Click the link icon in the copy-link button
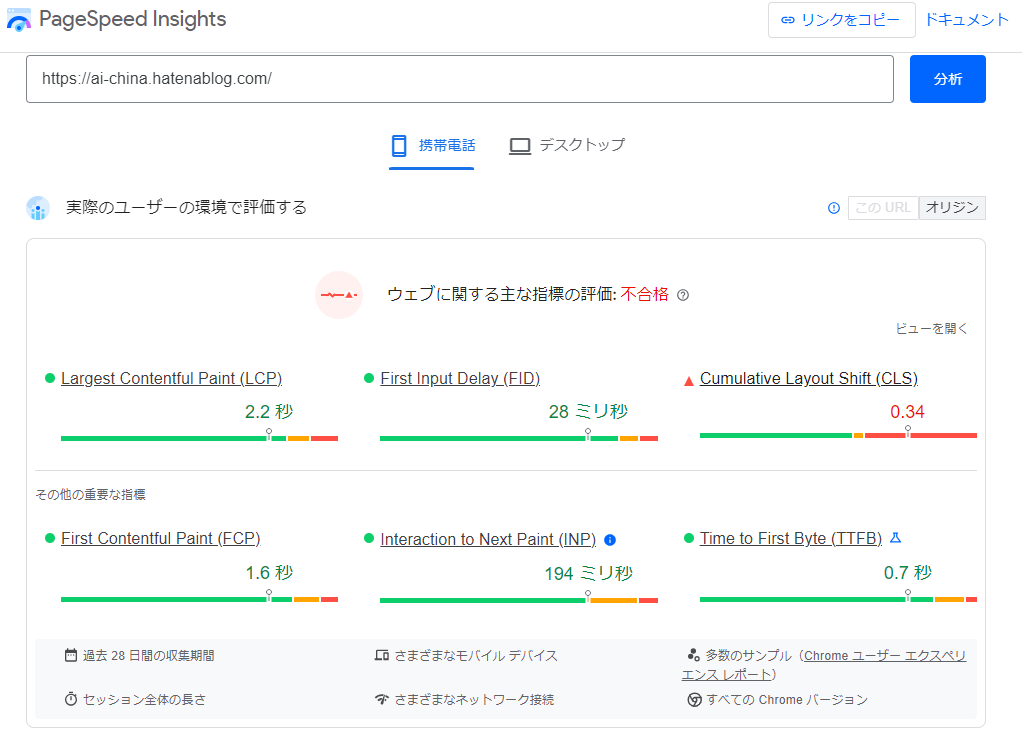 coord(787,20)
